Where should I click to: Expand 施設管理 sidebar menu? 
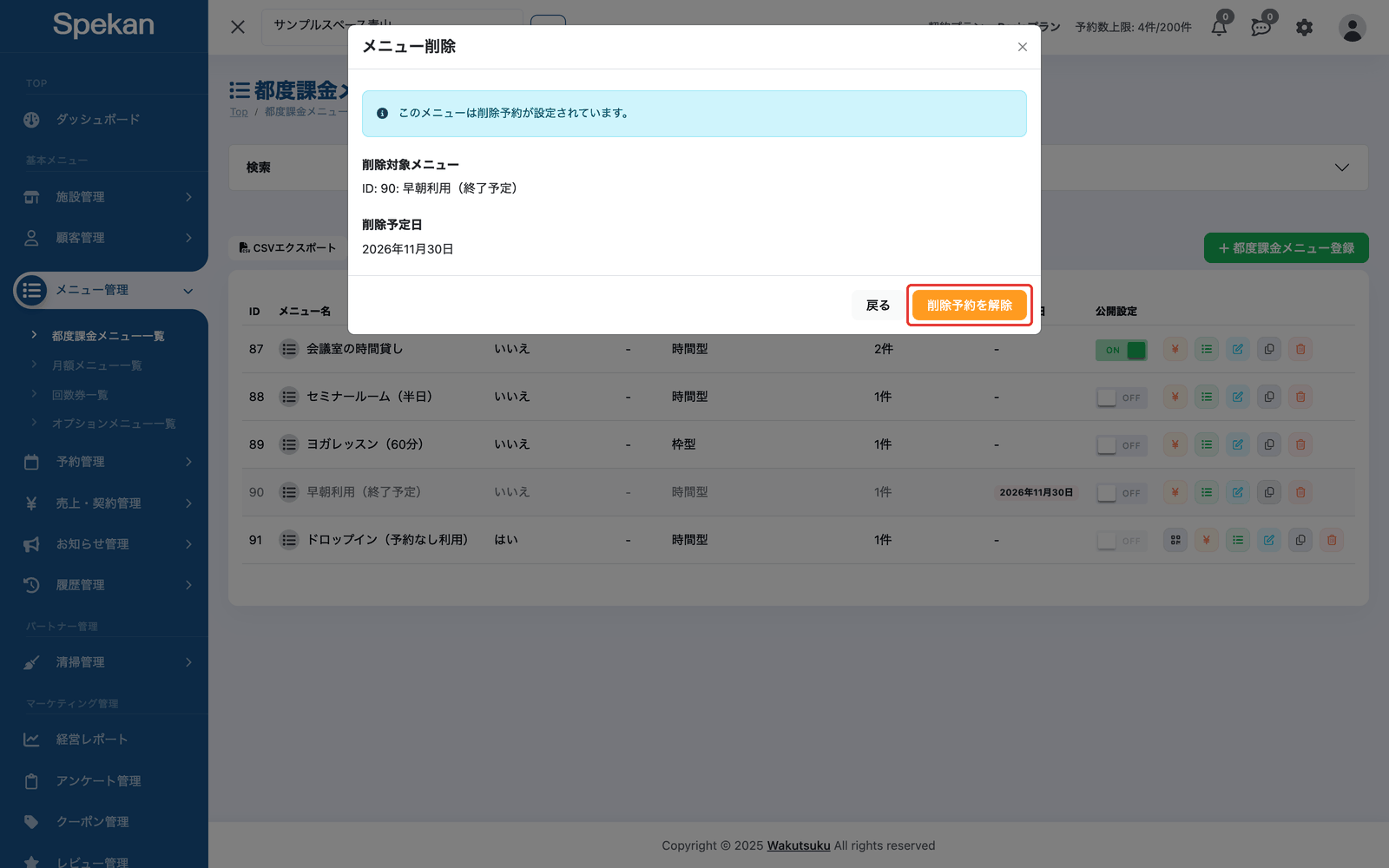point(104,197)
